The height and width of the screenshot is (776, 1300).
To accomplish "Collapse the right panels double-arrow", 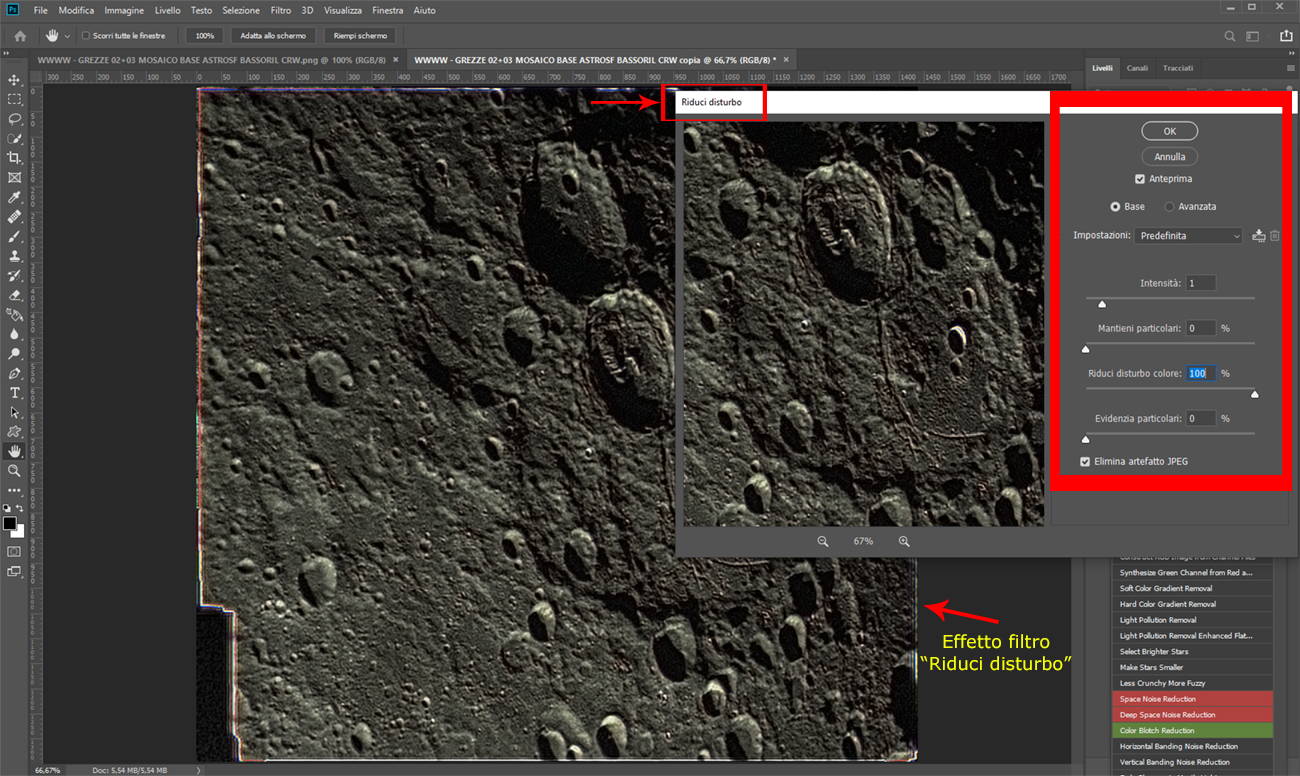I will tap(1290, 54).
